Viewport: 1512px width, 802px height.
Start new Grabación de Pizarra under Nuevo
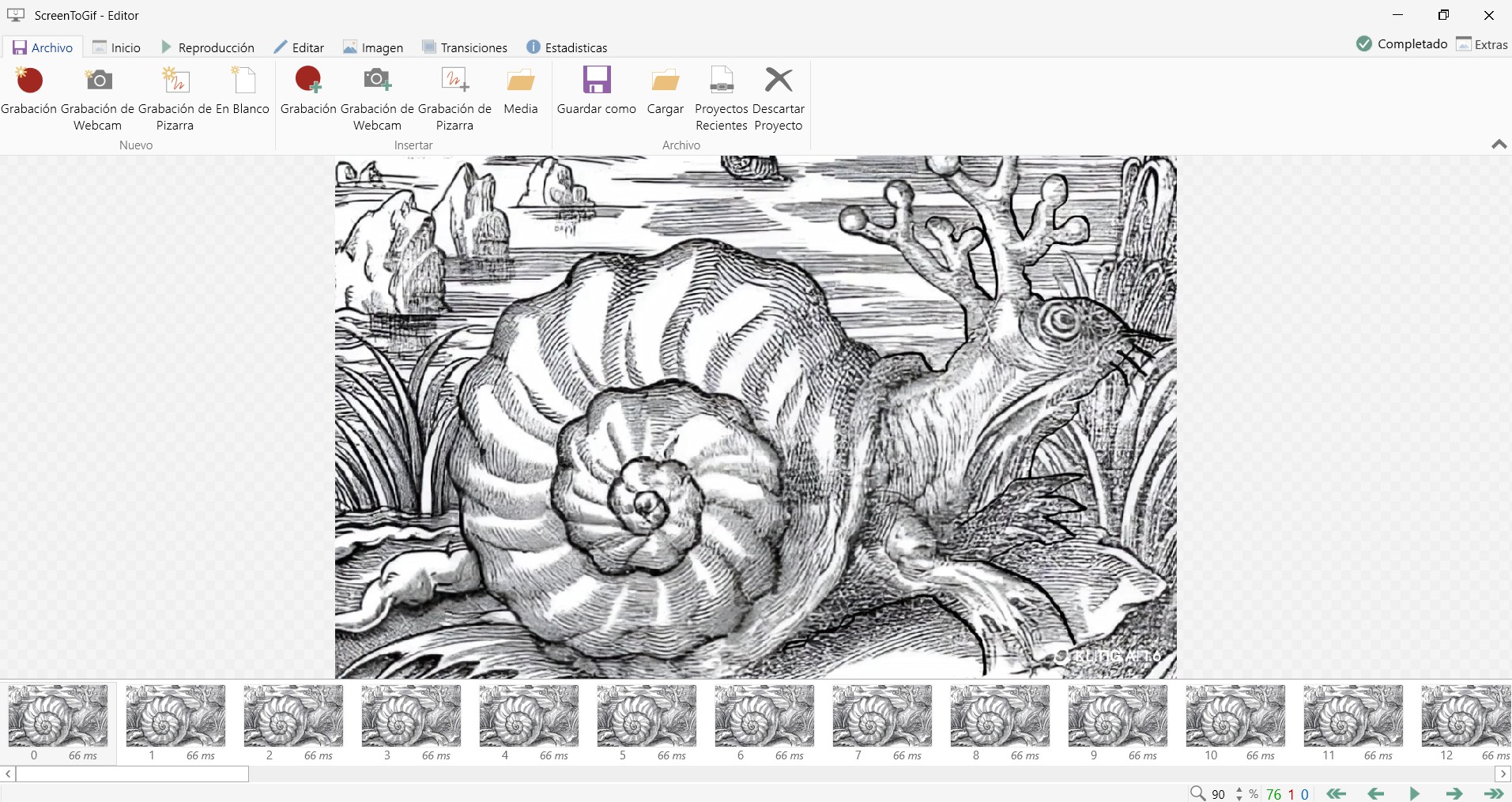pos(175,98)
